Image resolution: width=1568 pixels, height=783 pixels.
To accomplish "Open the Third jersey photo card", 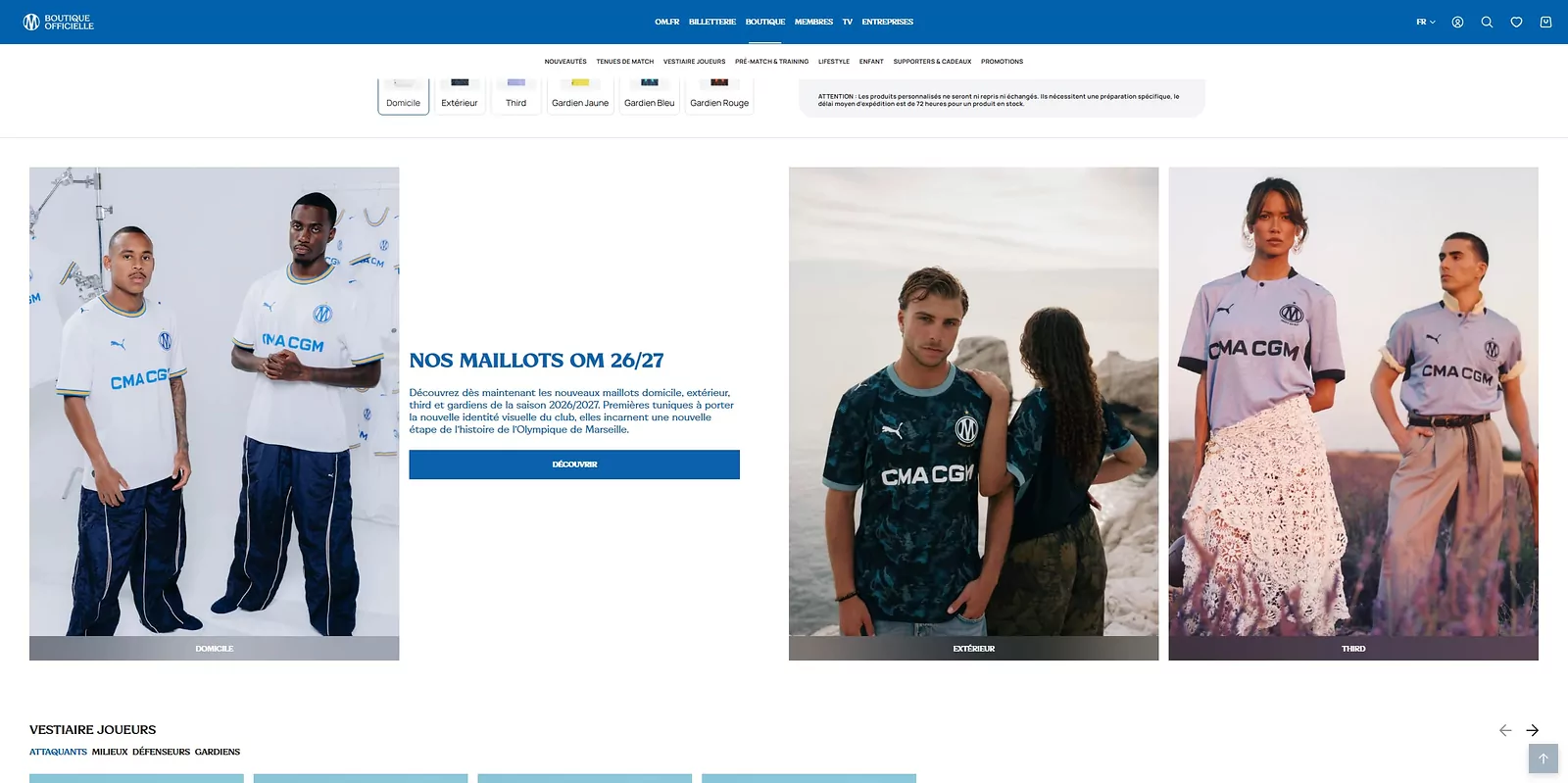I will pyautogui.click(x=1353, y=414).
